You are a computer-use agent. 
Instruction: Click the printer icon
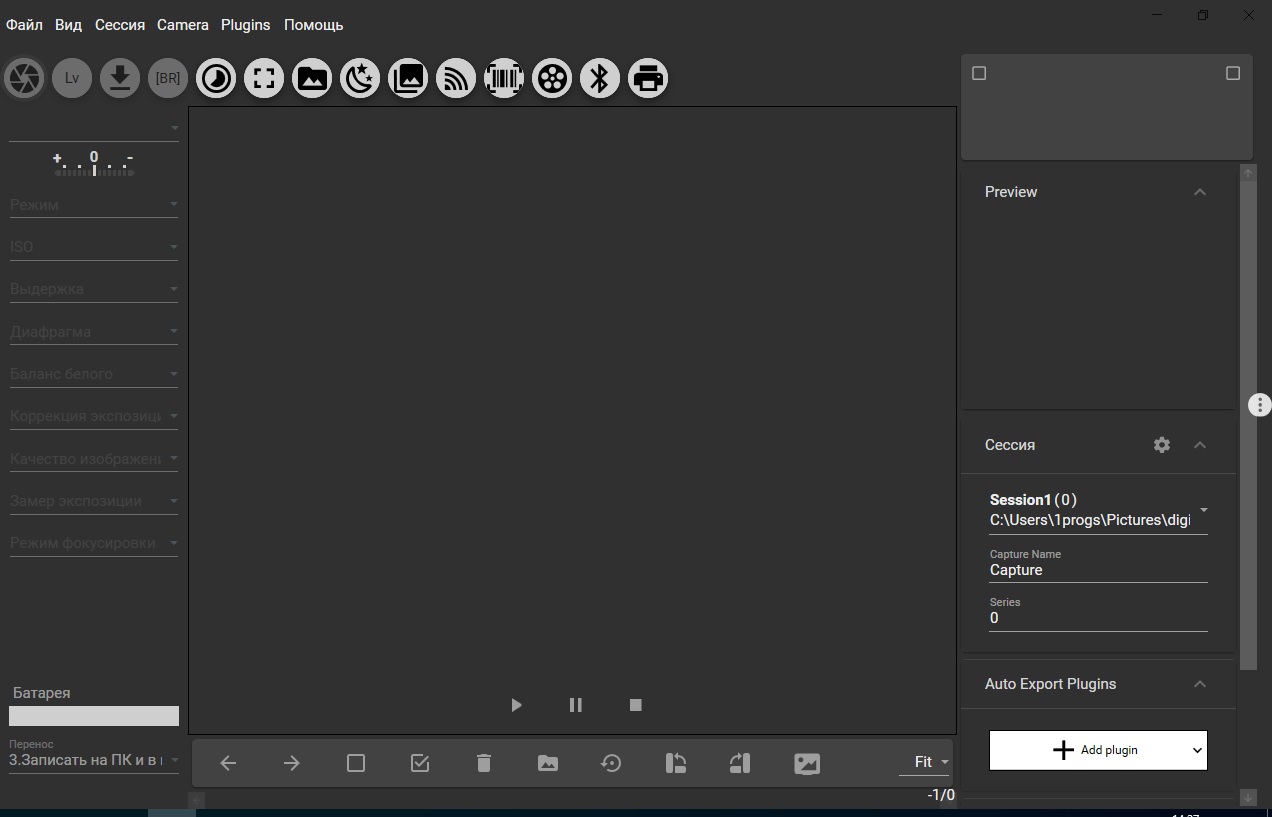648,78
